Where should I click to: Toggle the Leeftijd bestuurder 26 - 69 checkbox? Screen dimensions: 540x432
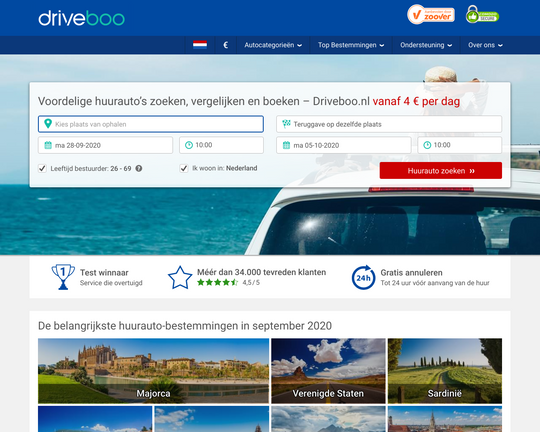pyautogui.click(x=42, y=168)
